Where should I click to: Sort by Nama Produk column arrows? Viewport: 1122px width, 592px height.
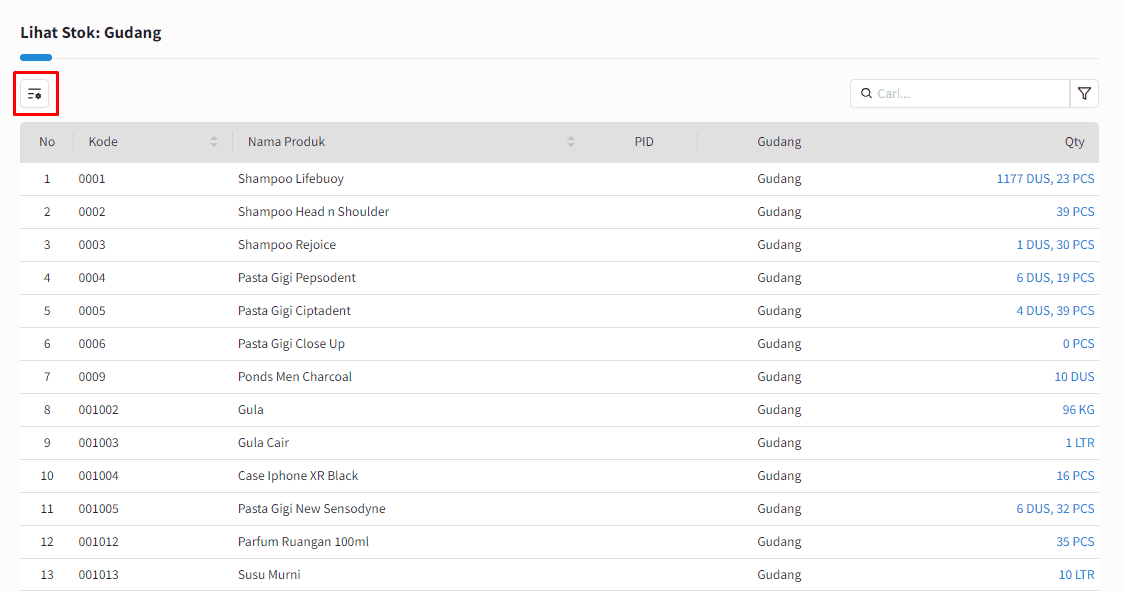click(570, 142)
